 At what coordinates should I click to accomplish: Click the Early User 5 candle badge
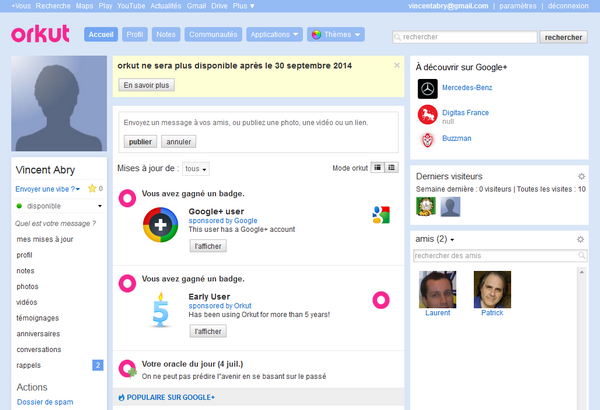pyautogui.click(x=161, y=310)
